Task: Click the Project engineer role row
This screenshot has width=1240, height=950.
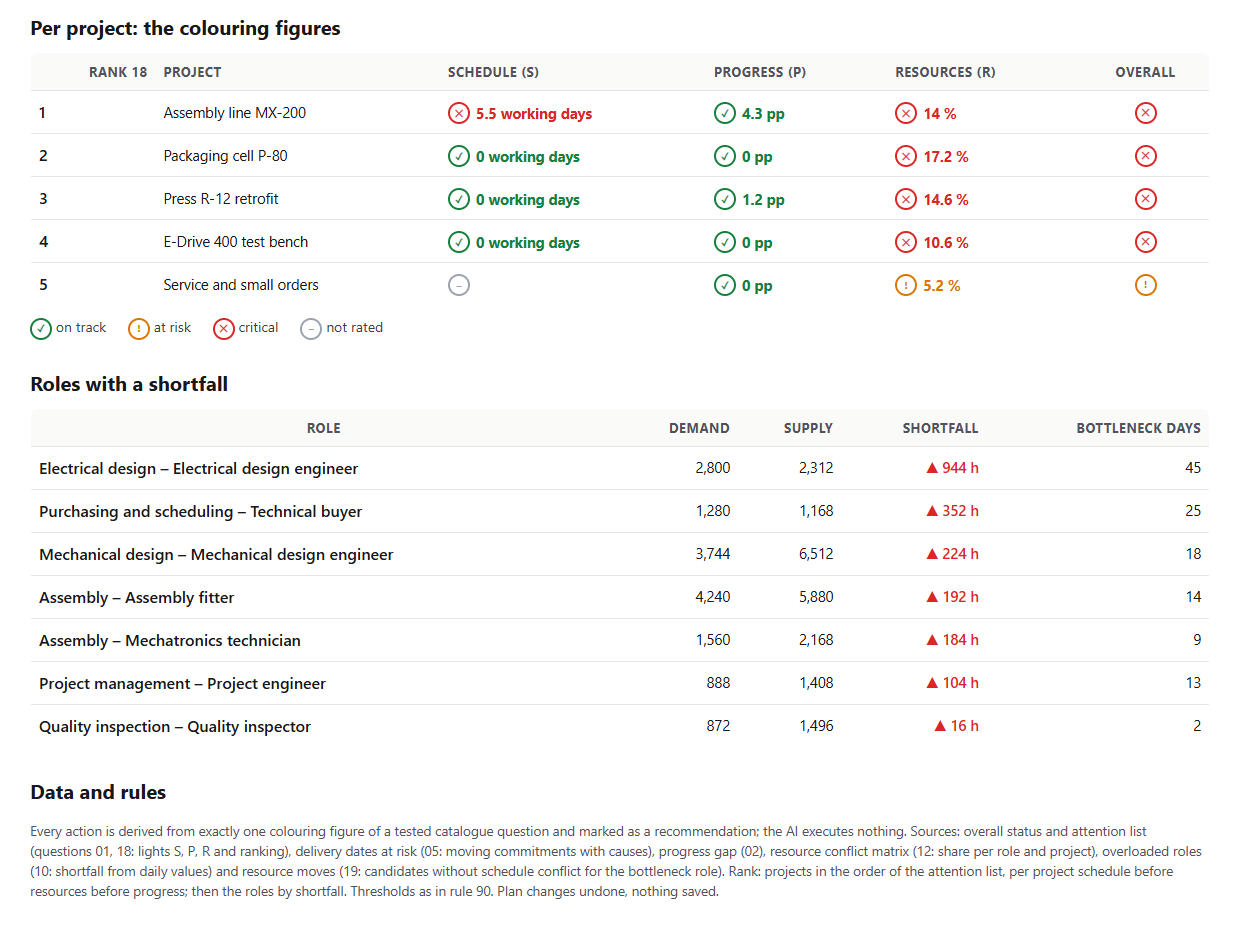Action: click(620, 683)
